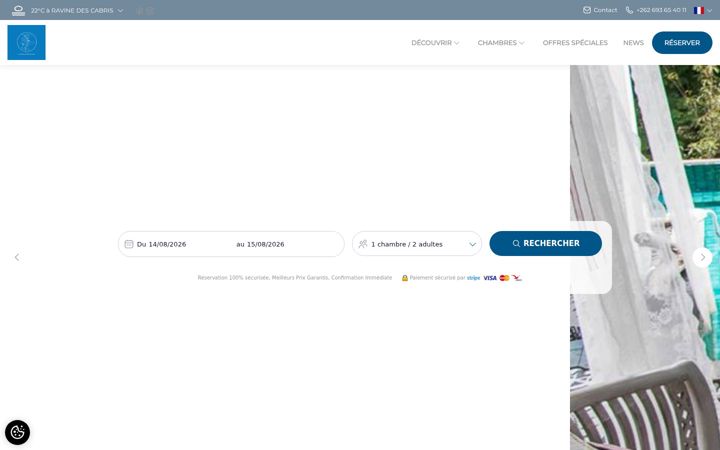This screenshot has height=450, width=720.
Task: Click the Visa card logo
Action: point(489,278)
